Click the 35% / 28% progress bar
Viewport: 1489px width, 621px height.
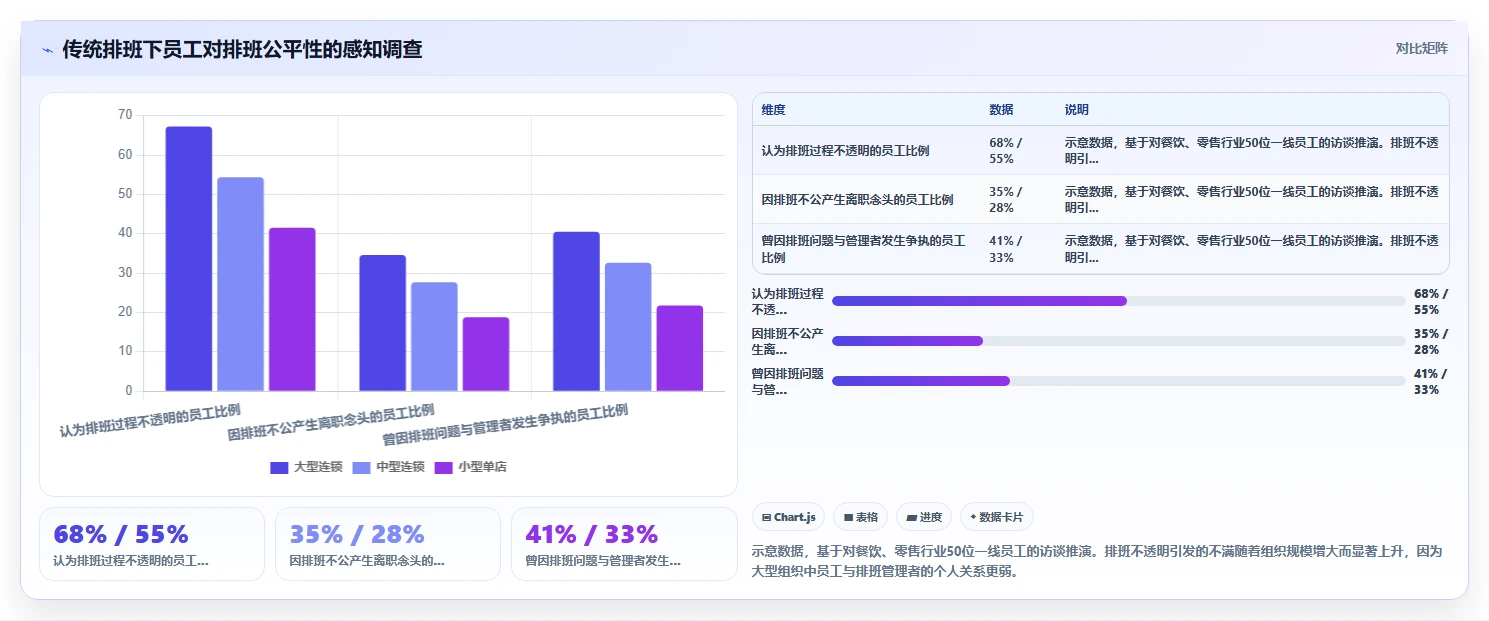tap(1118, 341)
